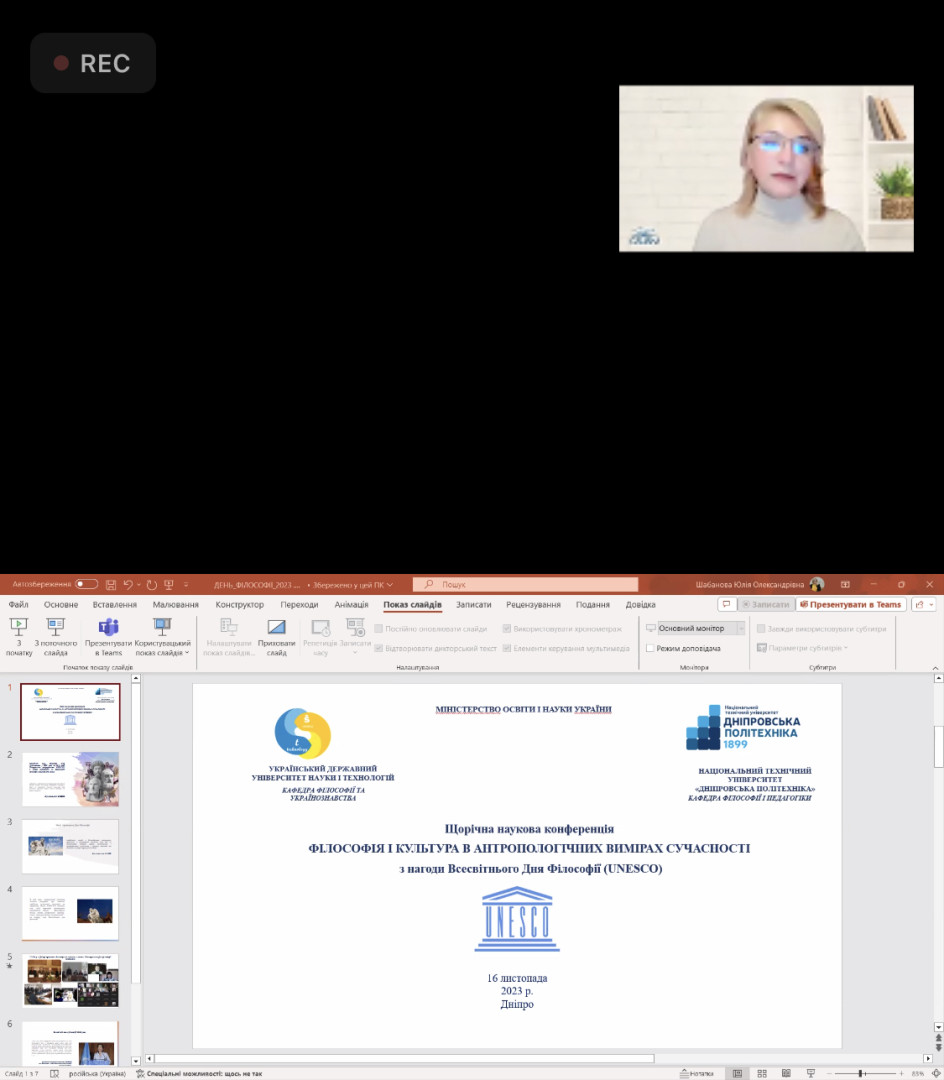
Task: Click the language indicator 'російська (Україна)'
Action: click(97, 1073)
